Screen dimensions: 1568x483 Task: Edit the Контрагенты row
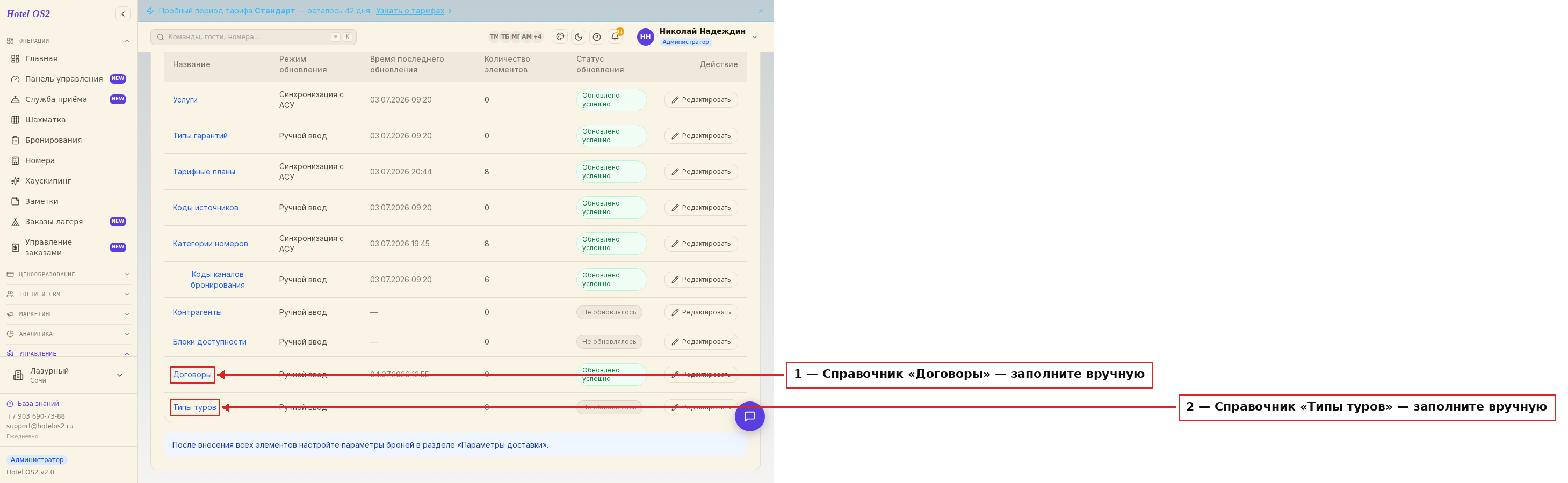pos(700,313)
